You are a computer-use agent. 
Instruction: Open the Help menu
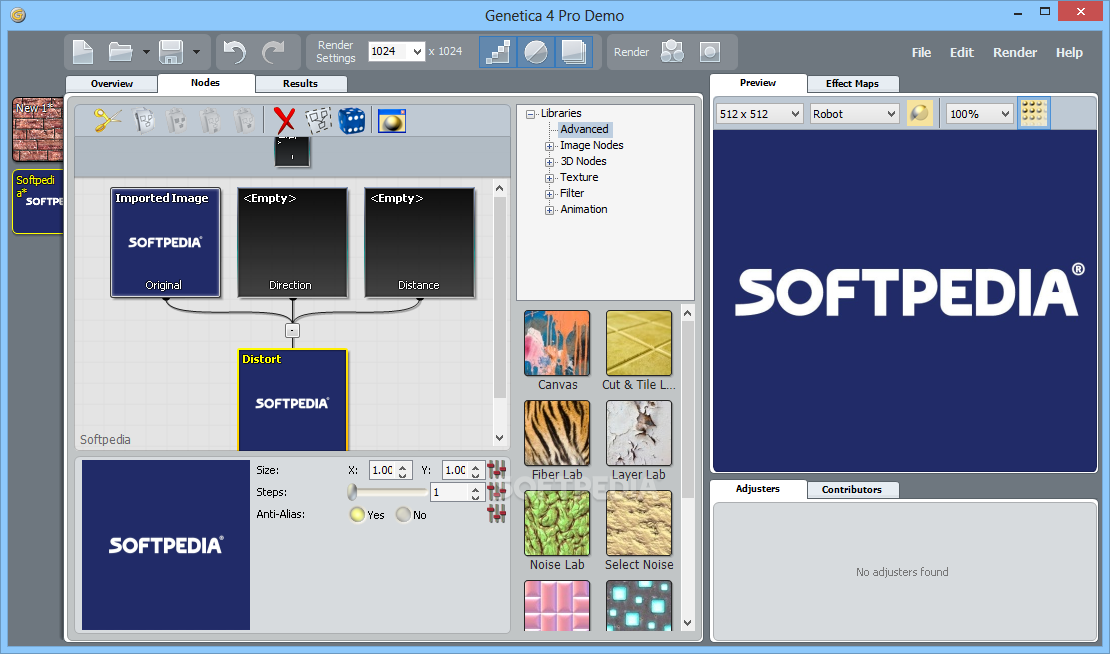click(1069, 52)
